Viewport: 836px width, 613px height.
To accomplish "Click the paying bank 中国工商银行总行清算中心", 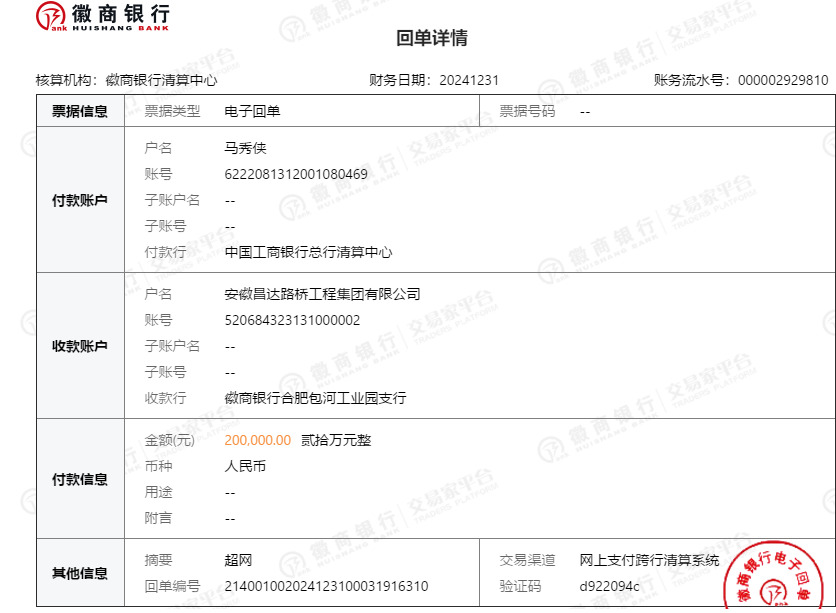I will pos(308,252).
